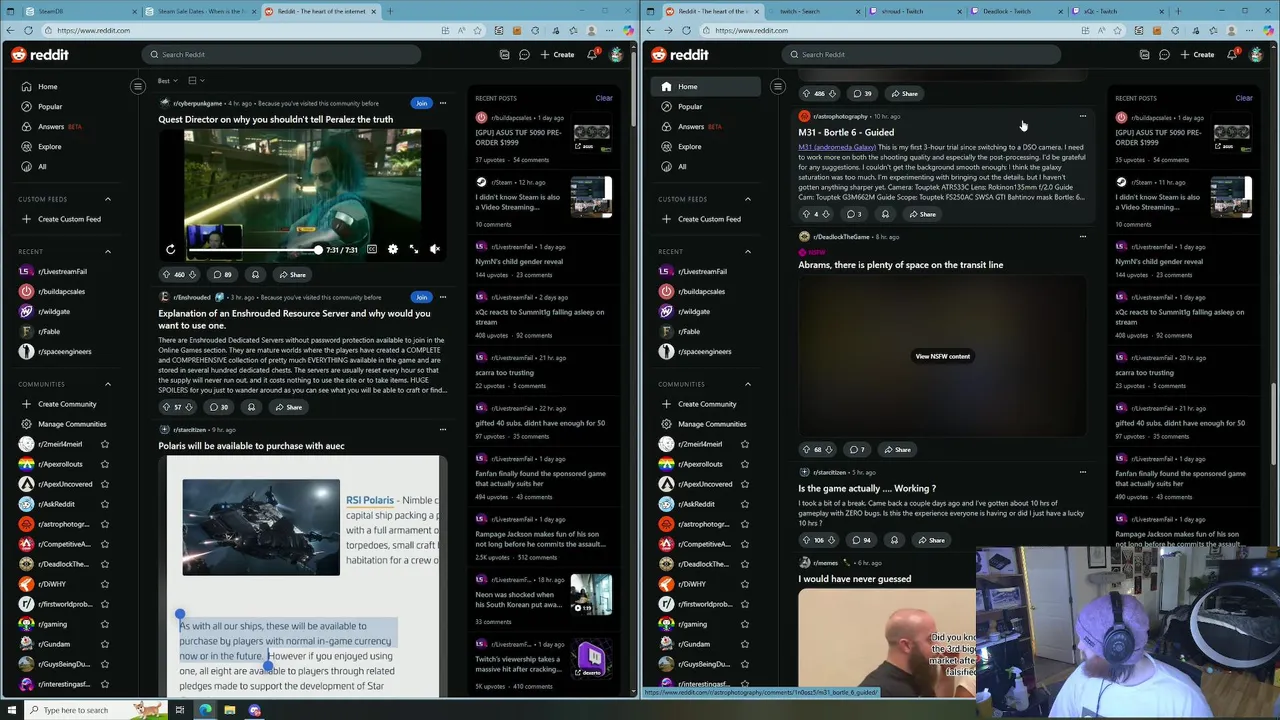The image size is (1280, 720).
Task: Create a post in right window header
Action: (1198, 54)
